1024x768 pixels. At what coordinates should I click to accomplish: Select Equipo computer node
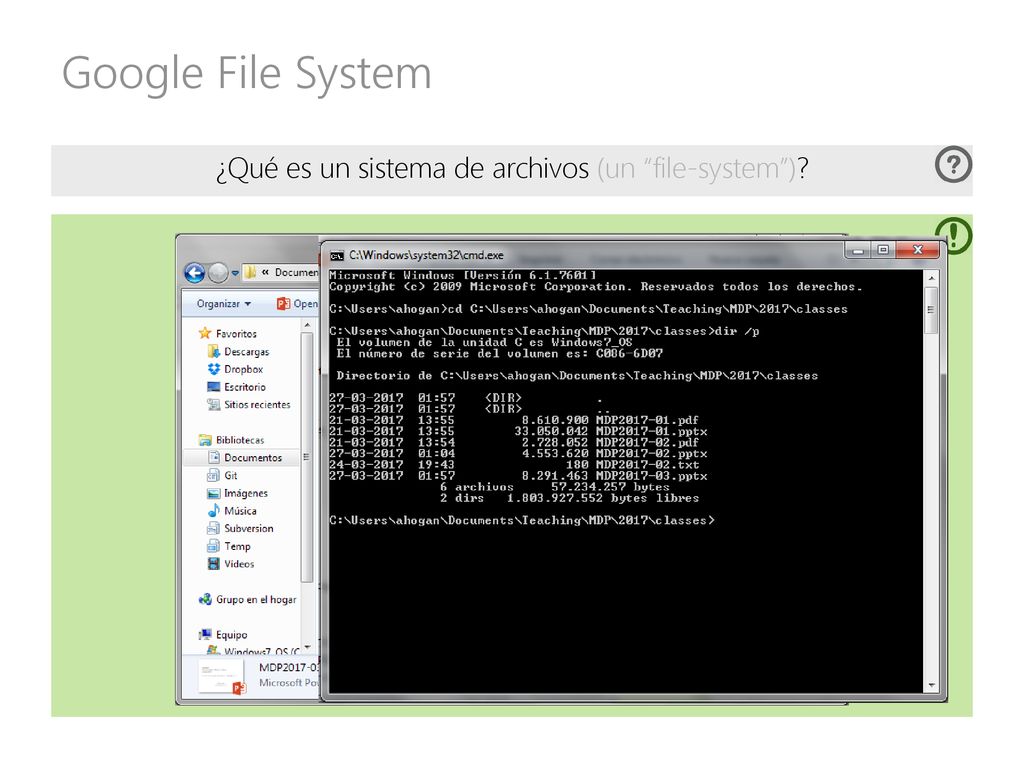[231, 634]
